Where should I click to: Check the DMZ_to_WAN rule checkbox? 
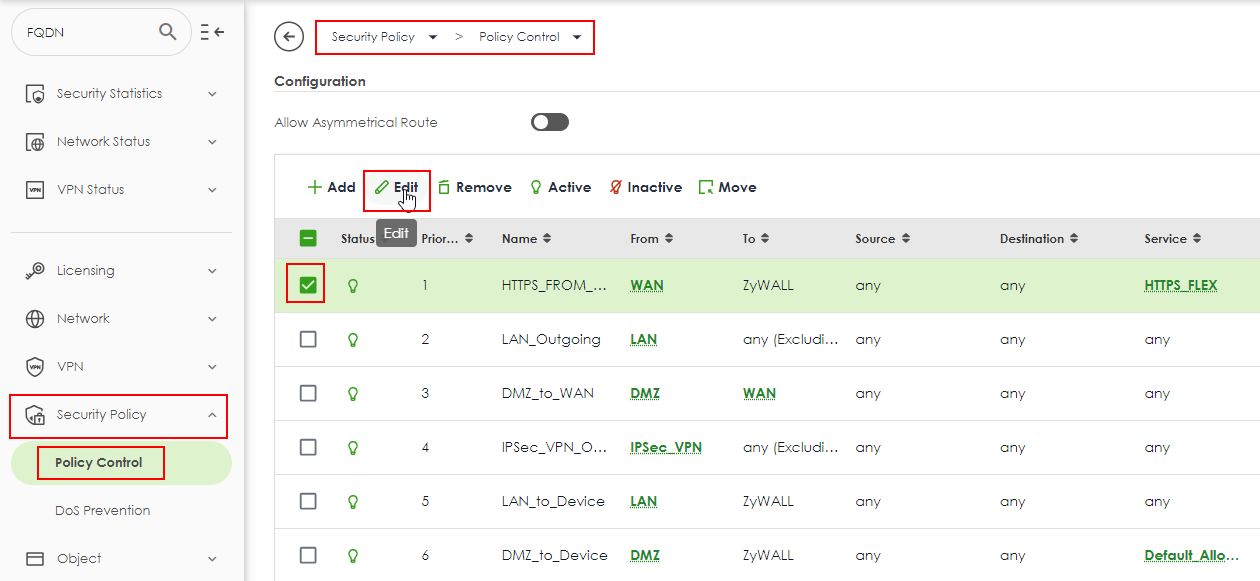pyautogui.click(x=308, y=393)
